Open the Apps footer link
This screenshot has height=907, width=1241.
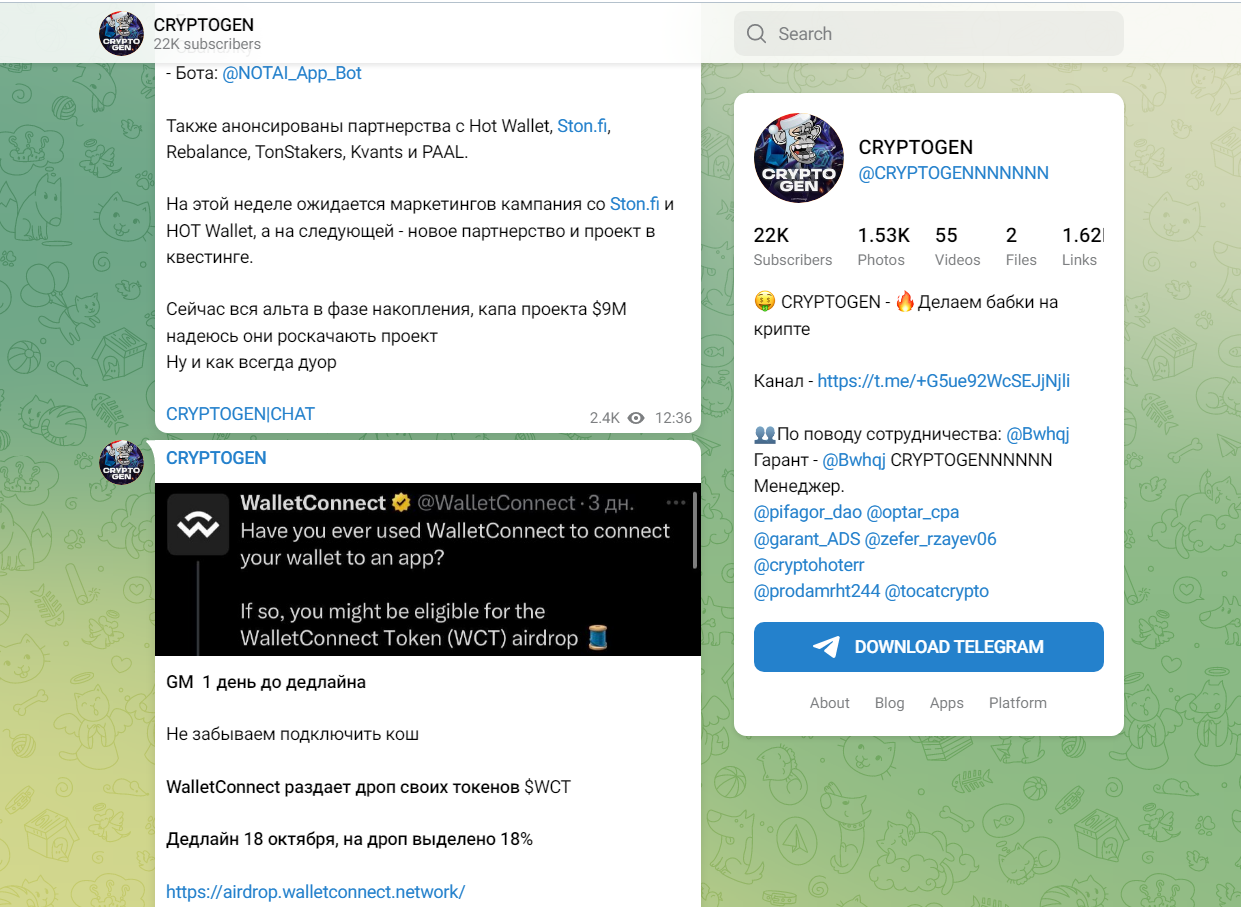(x=947, y=703)
